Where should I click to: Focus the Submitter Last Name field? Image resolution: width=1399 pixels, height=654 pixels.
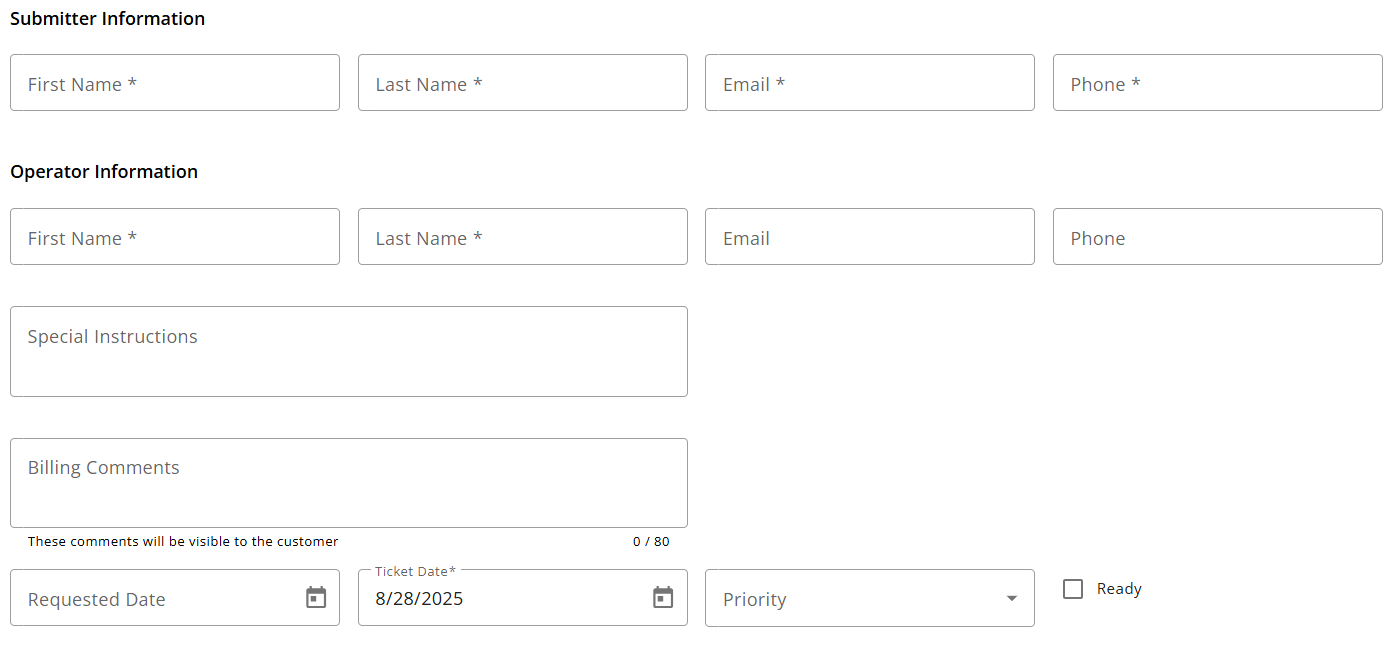522,83
